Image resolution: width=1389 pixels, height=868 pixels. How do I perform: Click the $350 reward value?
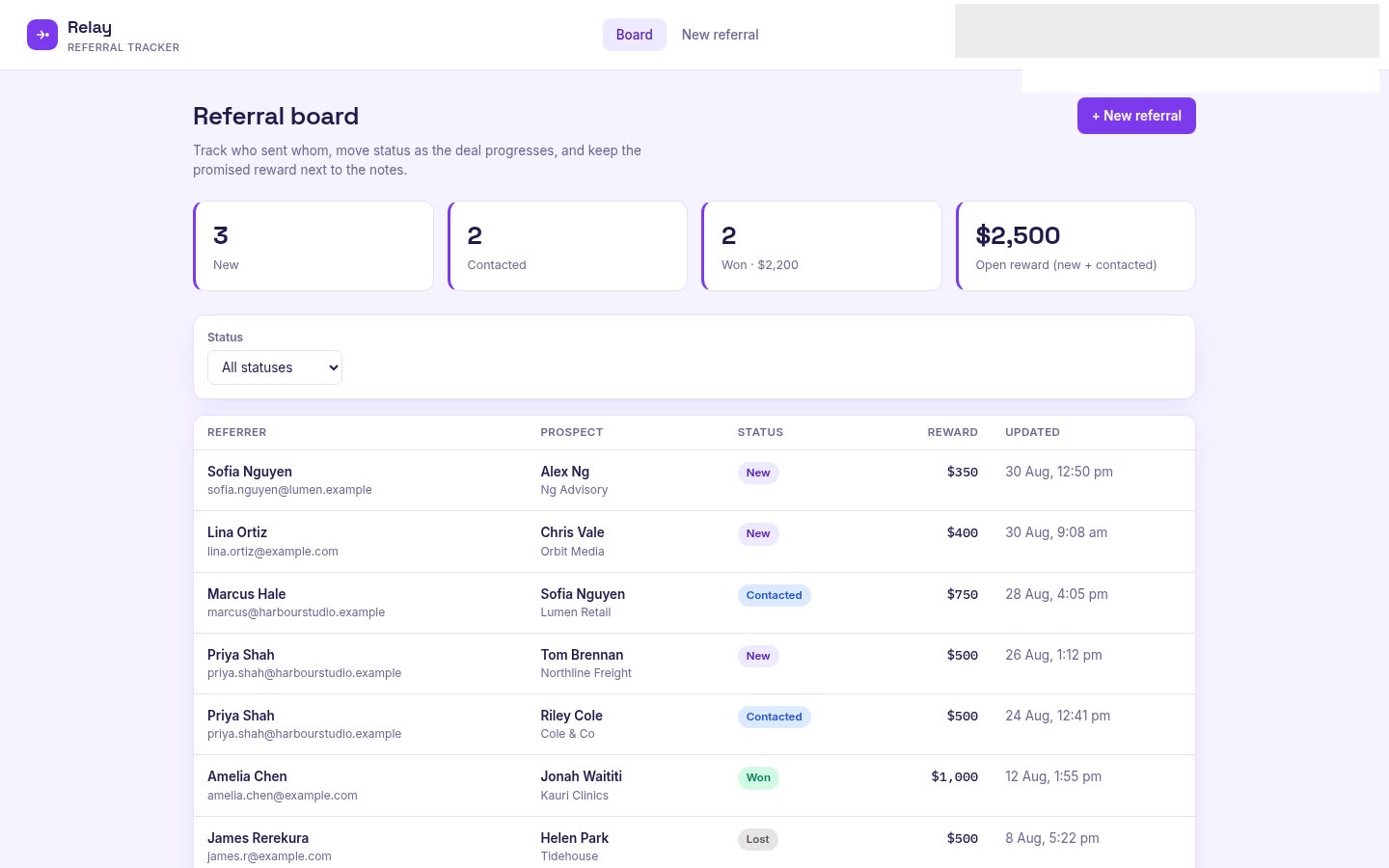click(x=963, y=472)
